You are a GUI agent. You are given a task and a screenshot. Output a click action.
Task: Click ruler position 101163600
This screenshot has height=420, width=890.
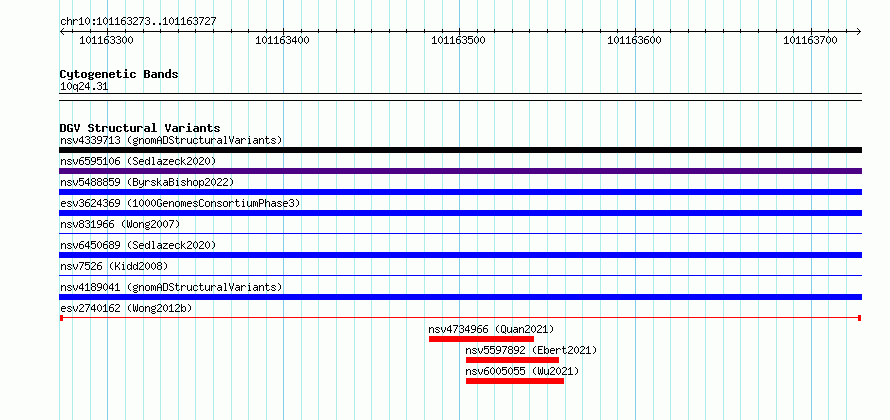(635, 40)
